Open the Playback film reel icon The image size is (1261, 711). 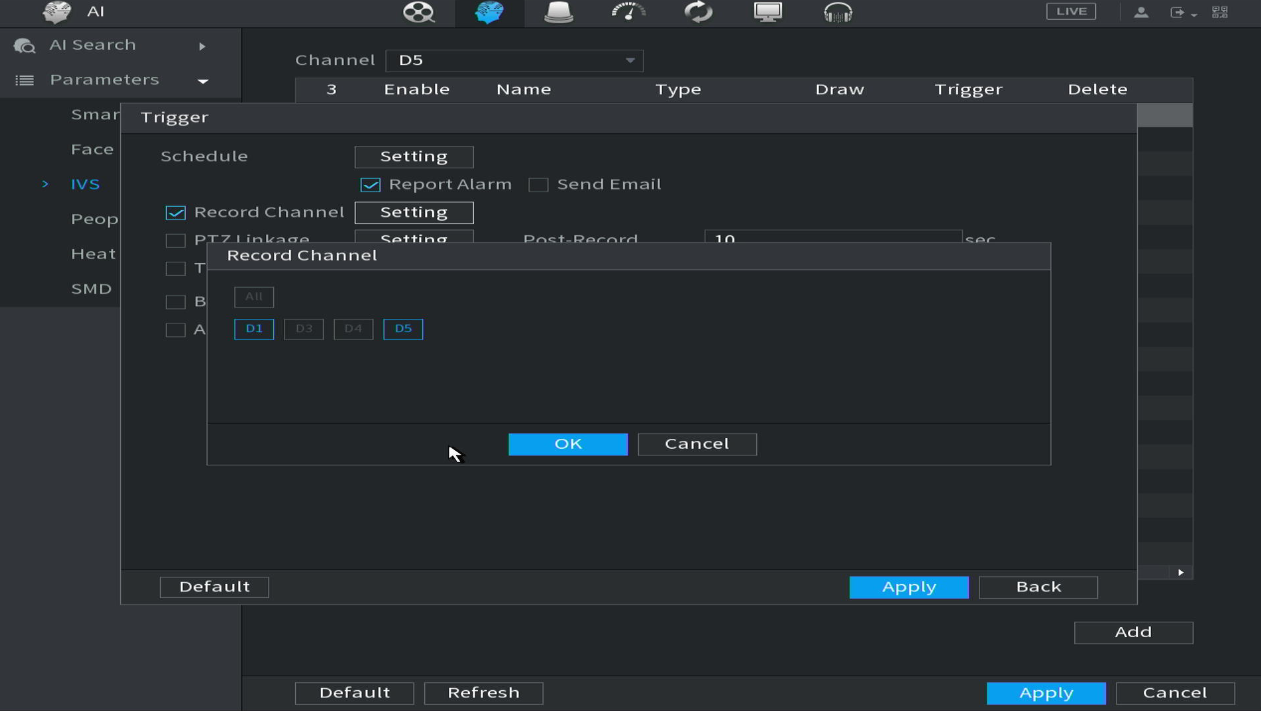pos(418,12)
